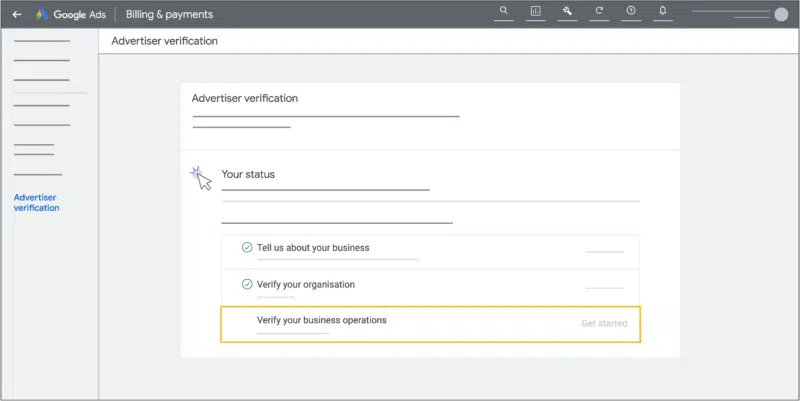
Task: Click the Google Ads logo
Action: pos(71,14)
